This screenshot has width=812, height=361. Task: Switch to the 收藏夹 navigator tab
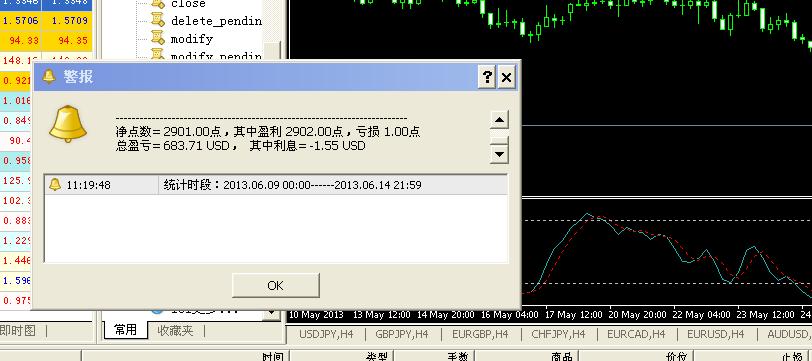click(175, 330)
